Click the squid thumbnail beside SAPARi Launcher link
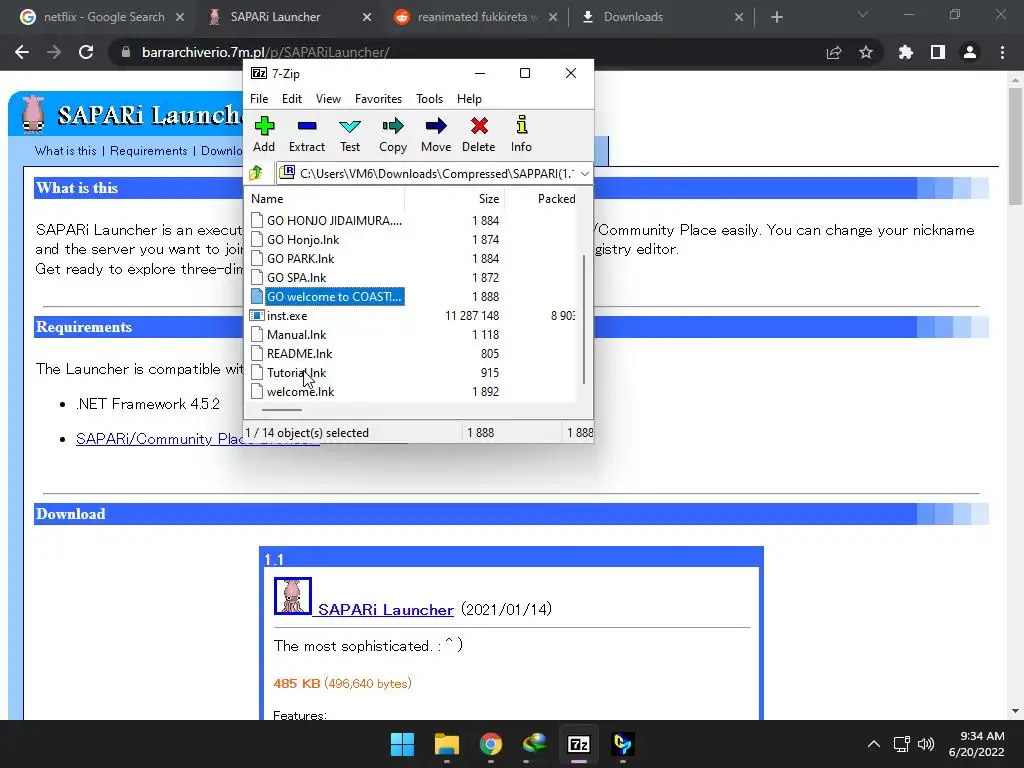This screenshot has height=768, width=1024. pos(293,596)
